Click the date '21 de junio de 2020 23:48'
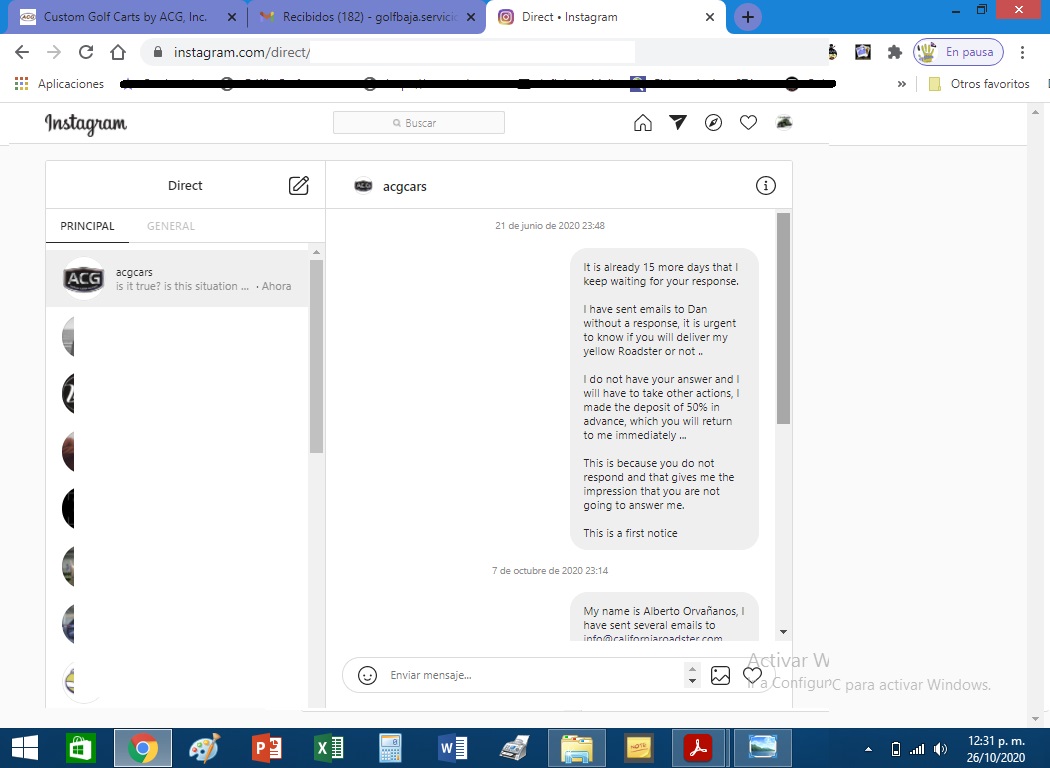 coord(550,226)
